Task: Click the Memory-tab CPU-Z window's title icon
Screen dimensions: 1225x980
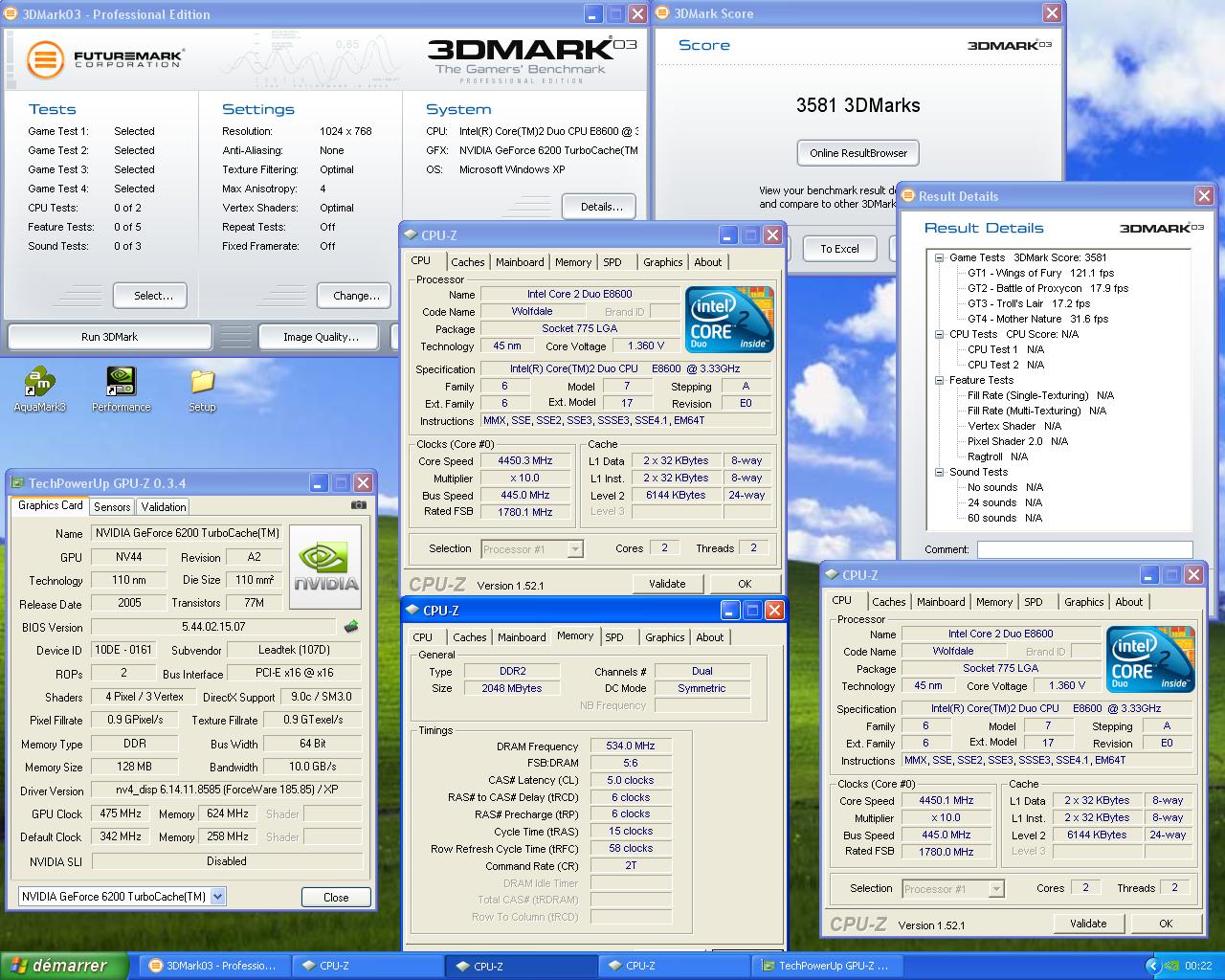Action: [x=412, y=610]
